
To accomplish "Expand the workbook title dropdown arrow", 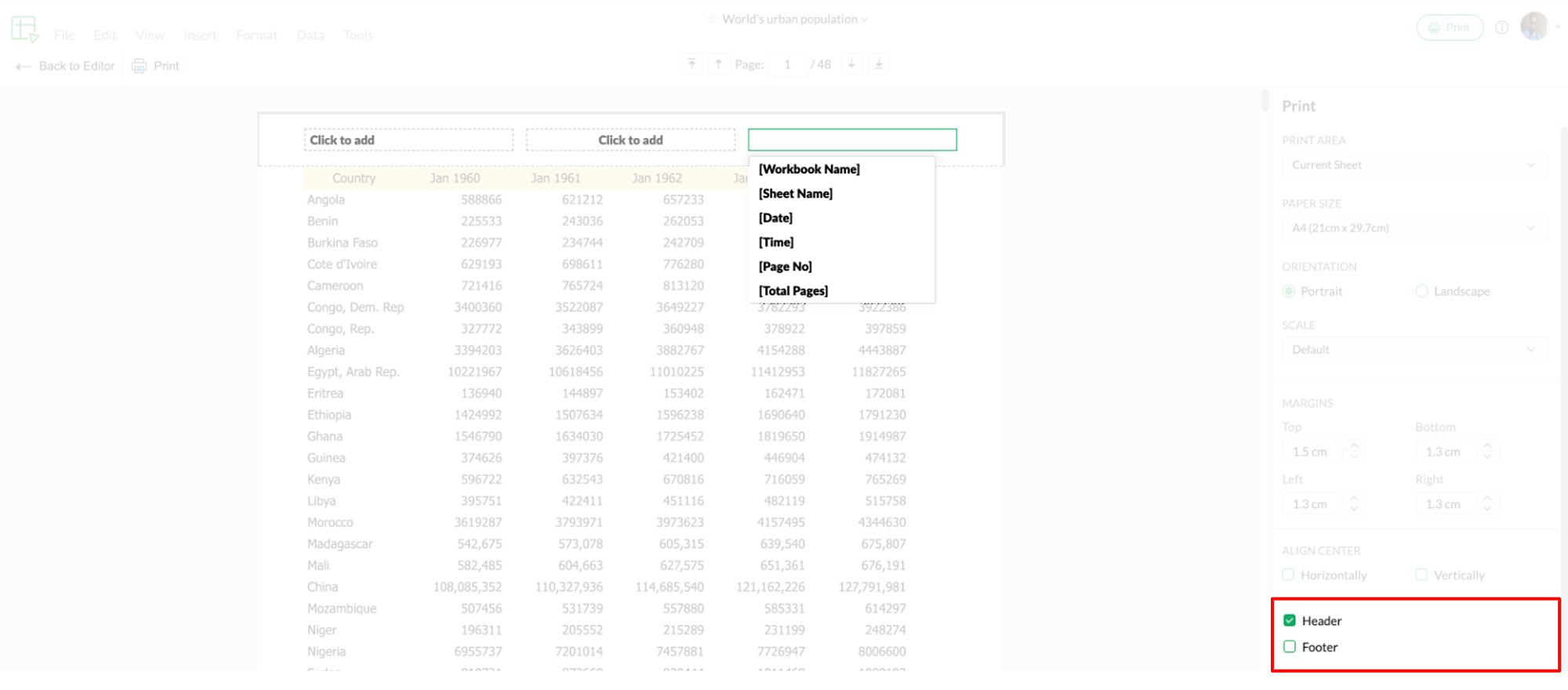I will pyautogui.click(x=865, y=20).
